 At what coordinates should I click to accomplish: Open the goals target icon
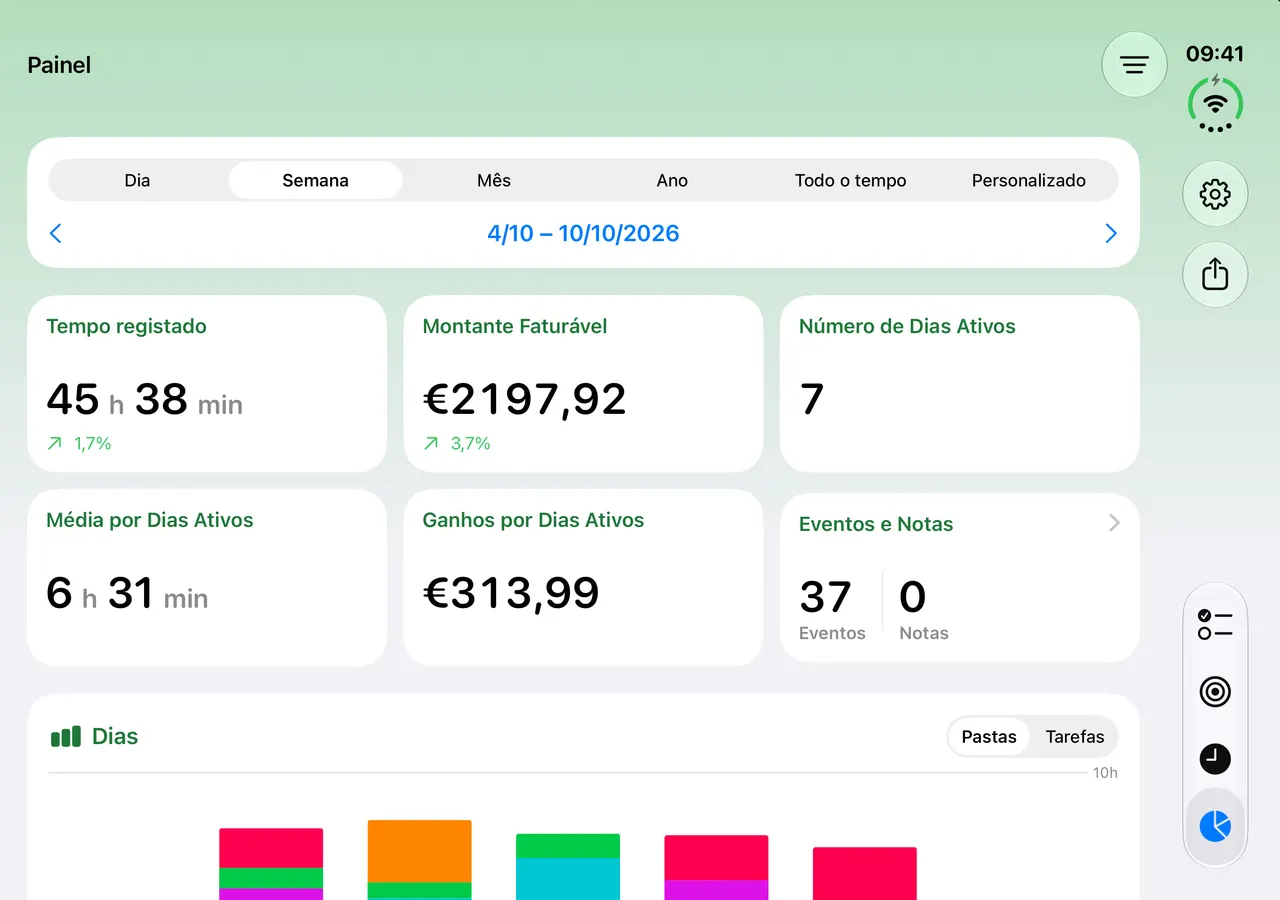(x=1215, y=692)
